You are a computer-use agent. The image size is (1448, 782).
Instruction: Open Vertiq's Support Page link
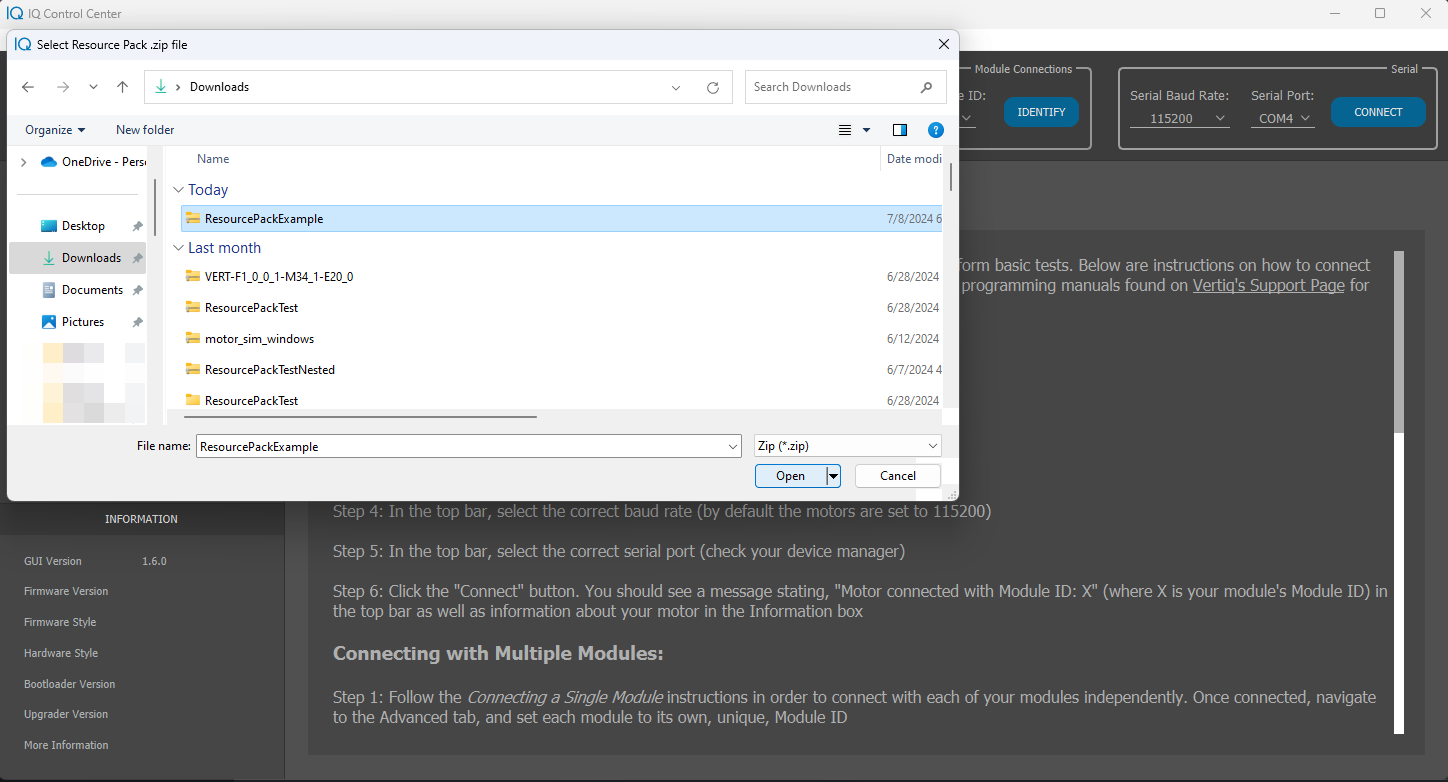tap(1268, 285)
